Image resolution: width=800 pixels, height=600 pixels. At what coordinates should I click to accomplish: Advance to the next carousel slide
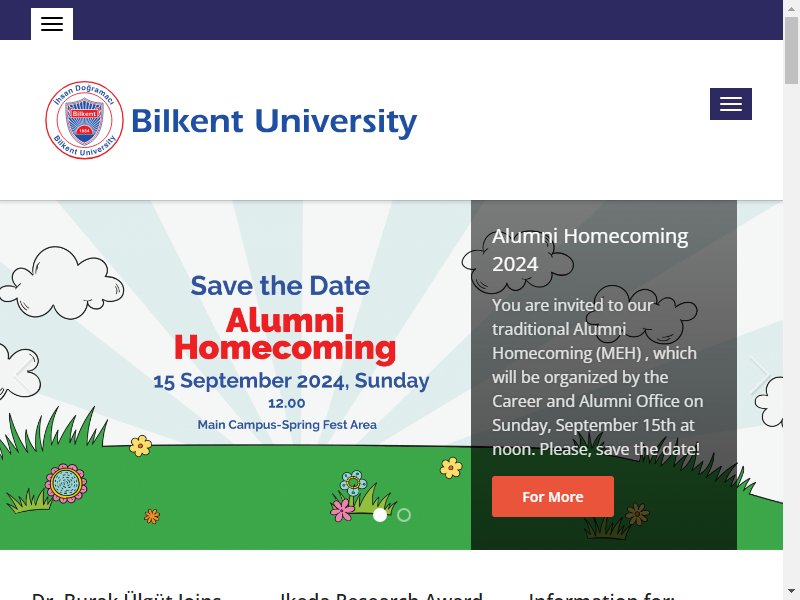[759, 375]
